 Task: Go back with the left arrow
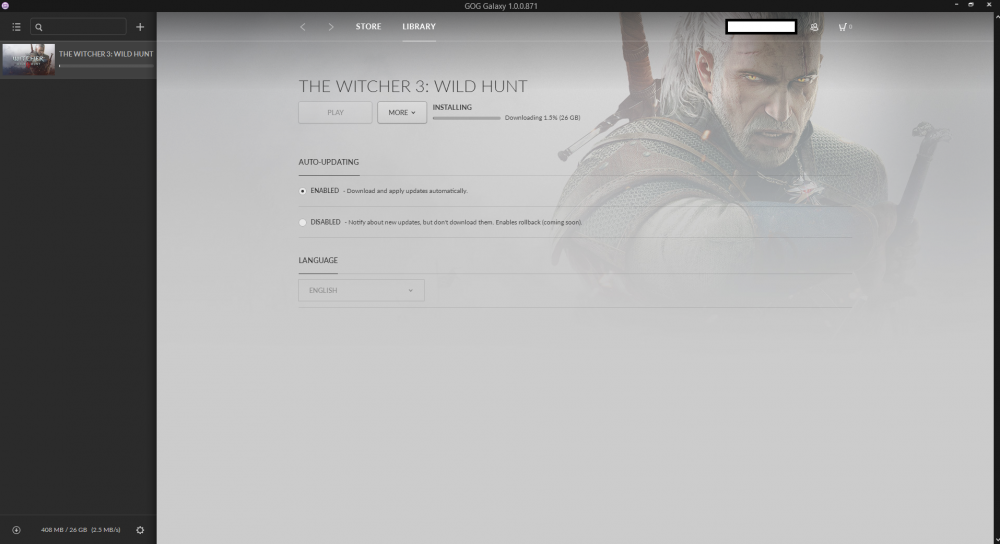pos(302,27)
